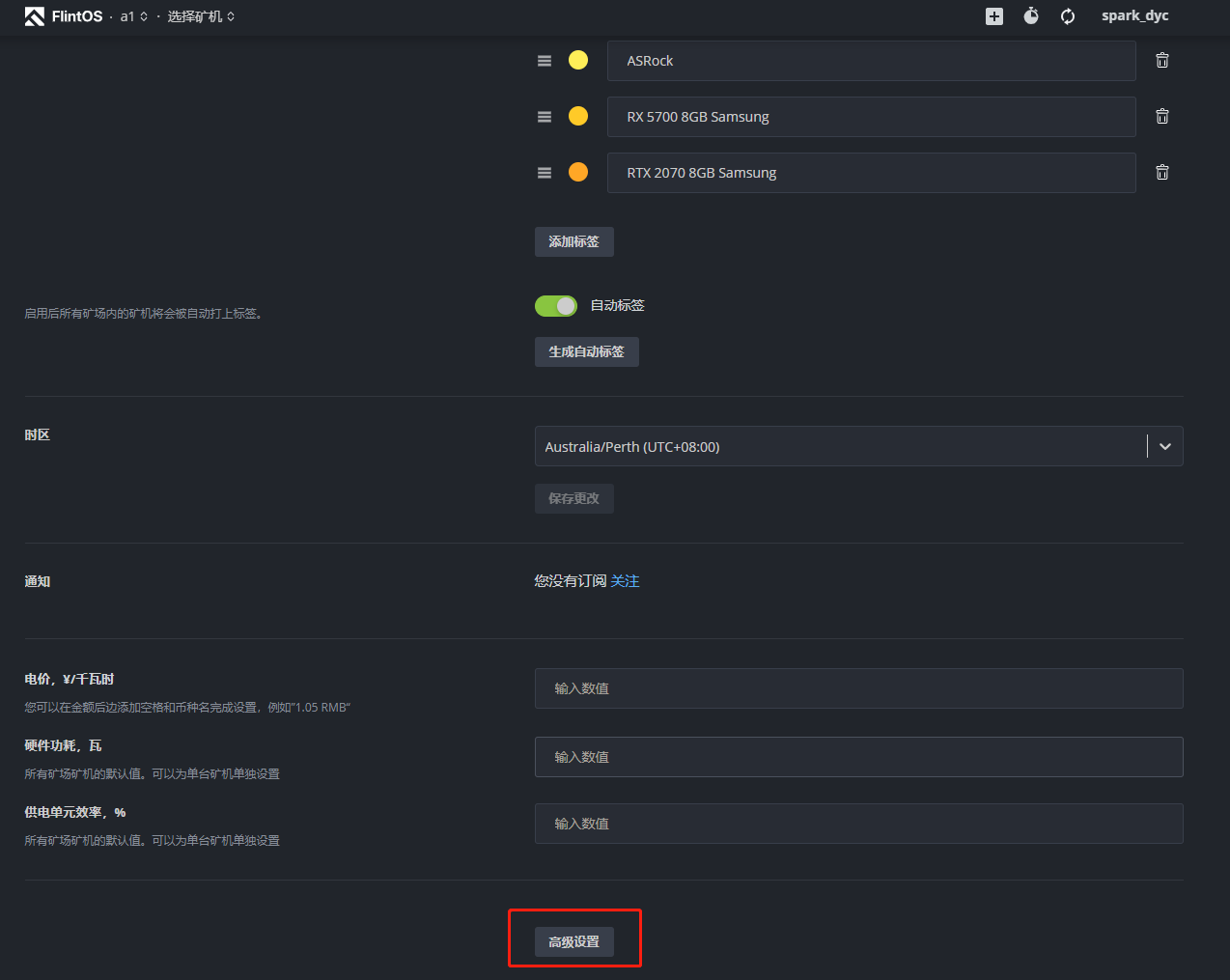Open the a1 farm selector dropdown
This screenshot has height=980, width=1230.
[134, 16]
